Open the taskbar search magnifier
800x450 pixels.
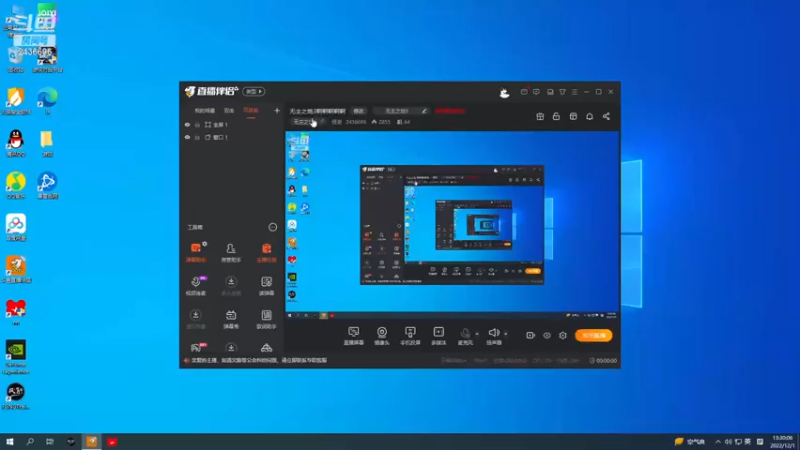(x=30, y=442)
